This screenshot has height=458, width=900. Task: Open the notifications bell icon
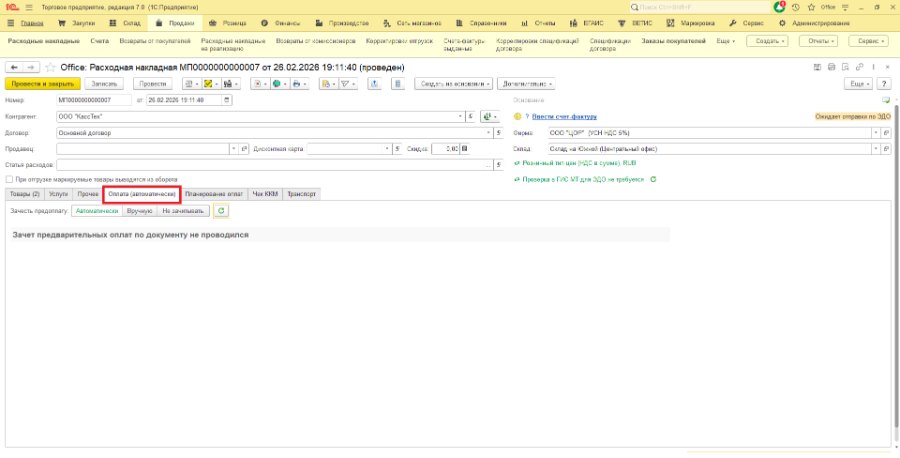[x=779, y=7]
